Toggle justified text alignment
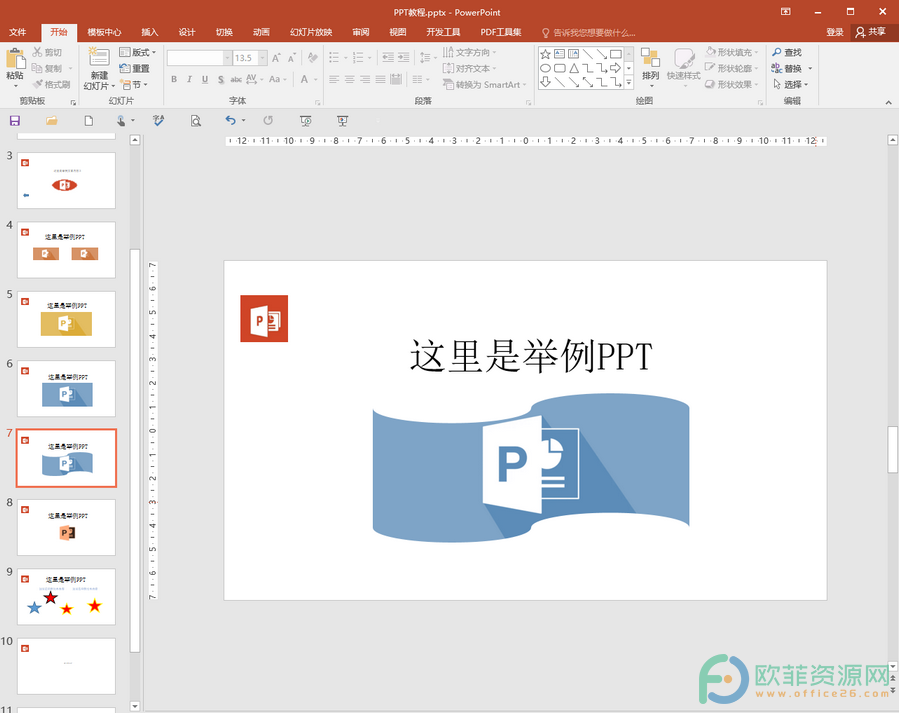 (381, 79)
